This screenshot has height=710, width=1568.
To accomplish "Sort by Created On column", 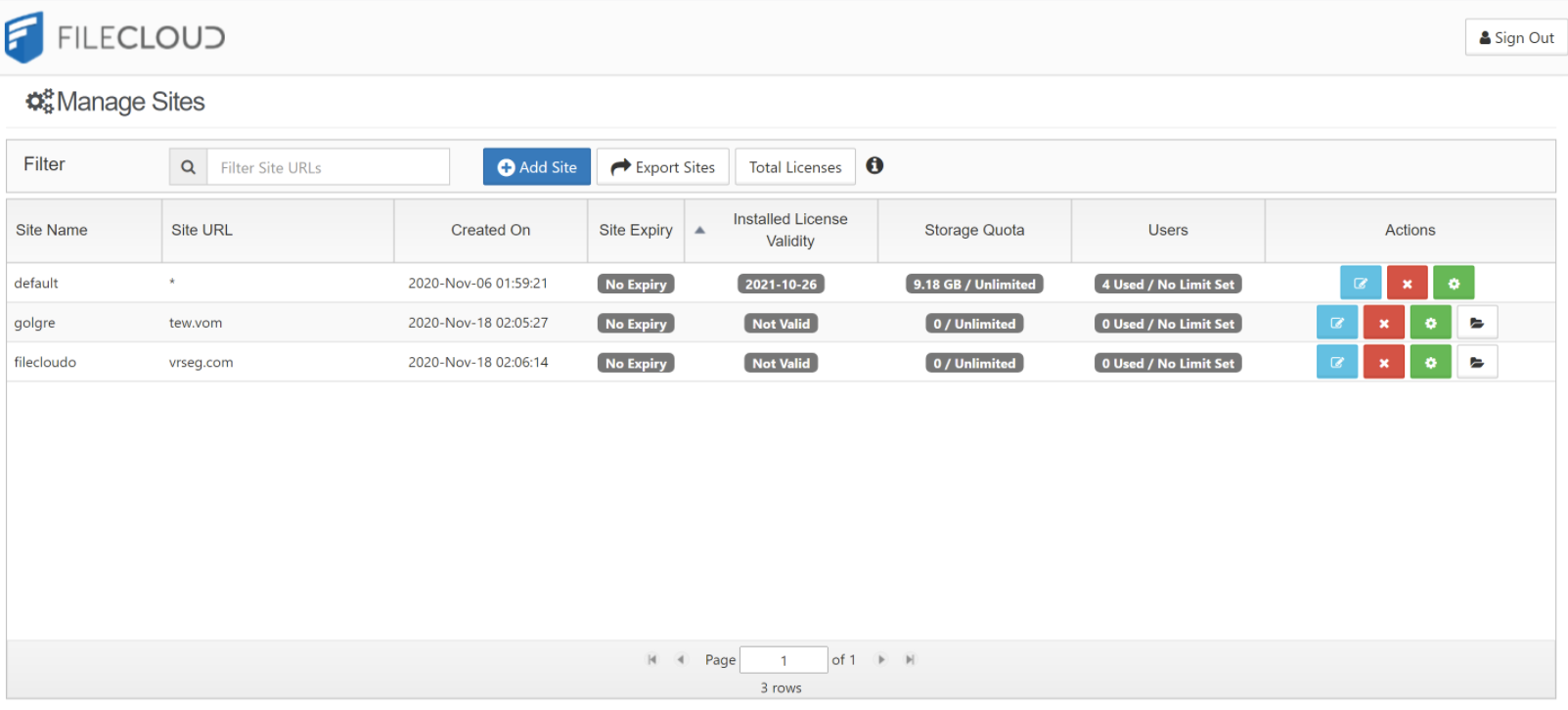I will (490, 230).
